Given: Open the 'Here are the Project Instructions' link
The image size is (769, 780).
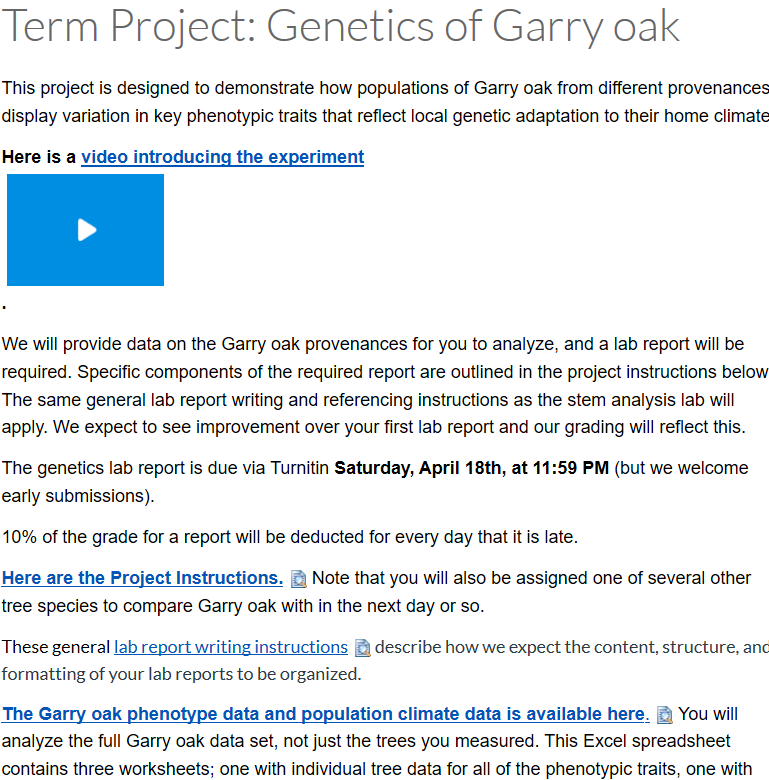Looking at the screenshot, I should [x=142, y=578].
